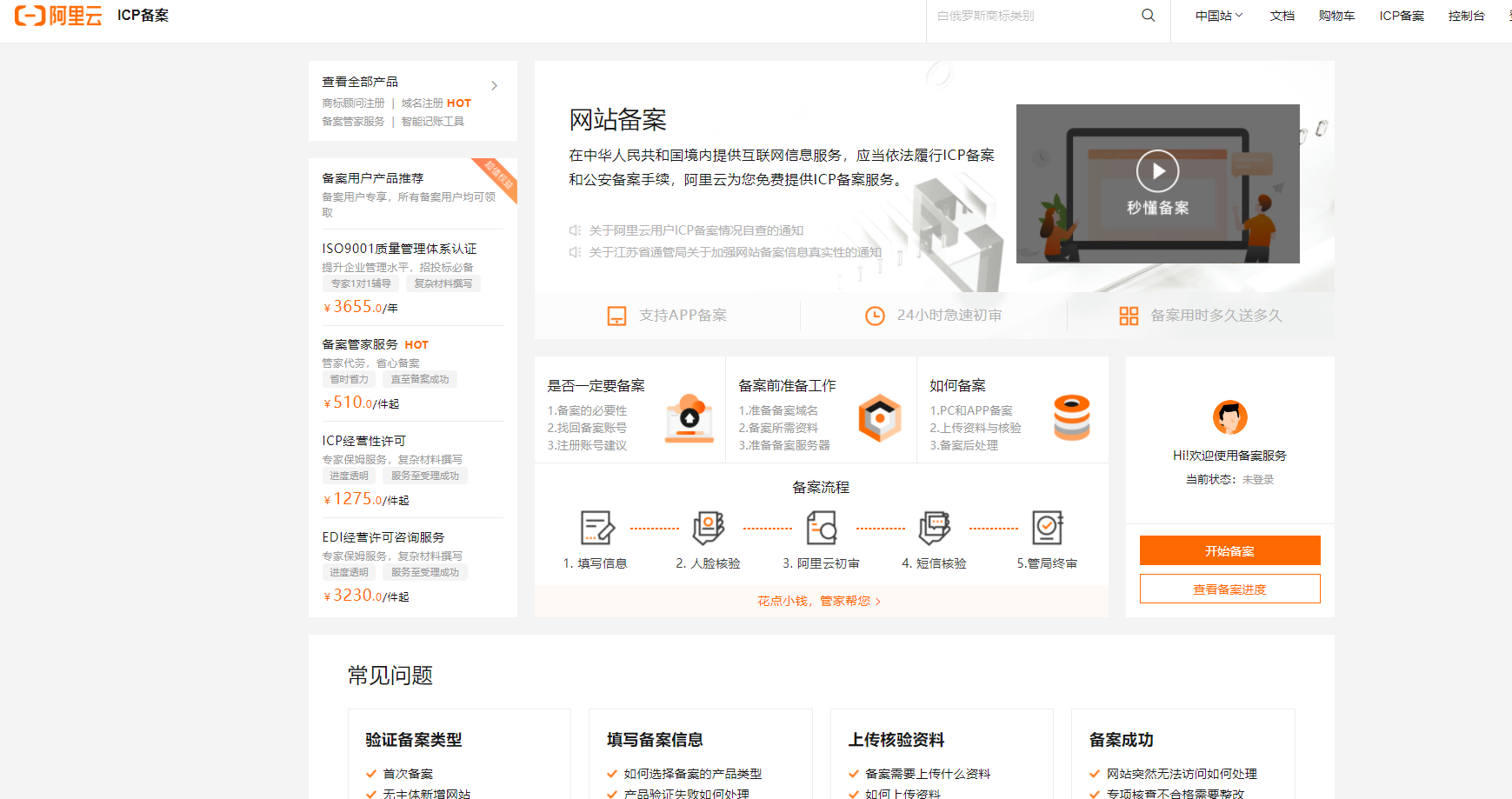The image size is (1512, 799).
Task: Click the search magnifier icon
Action: click(x=1148, y=16)
